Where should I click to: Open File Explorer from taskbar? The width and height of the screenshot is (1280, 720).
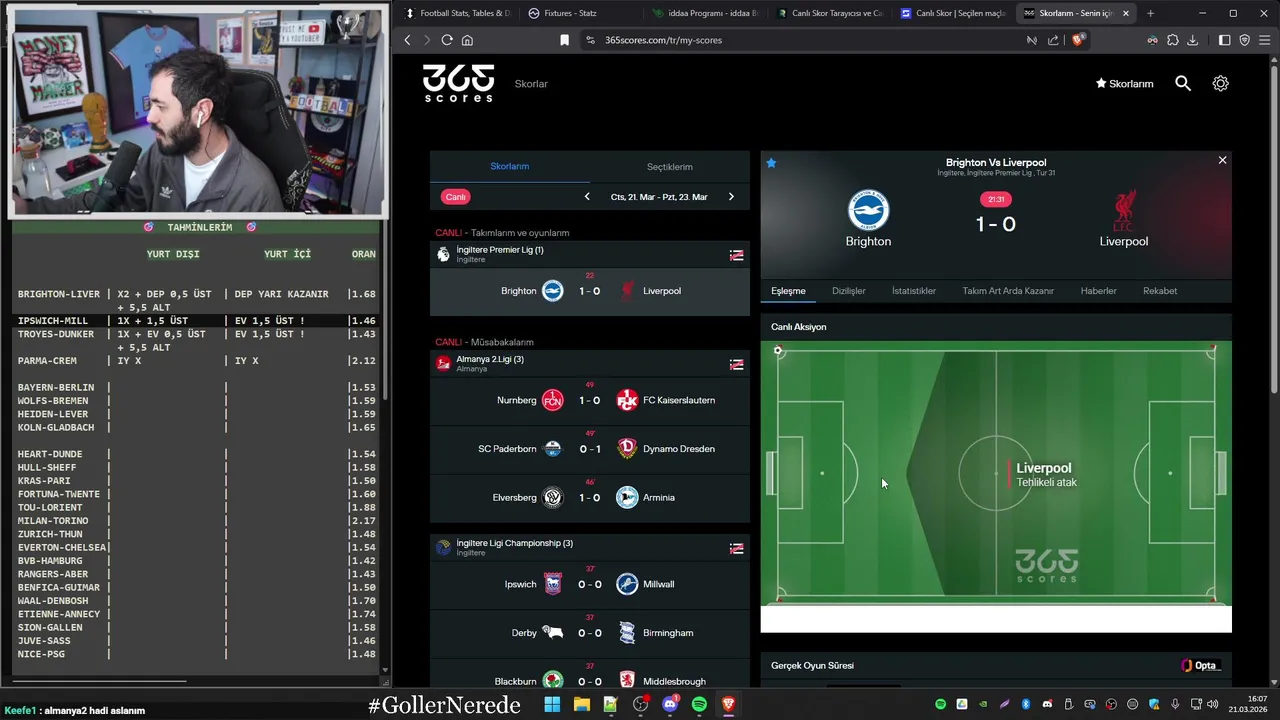(x=581, y=704)
